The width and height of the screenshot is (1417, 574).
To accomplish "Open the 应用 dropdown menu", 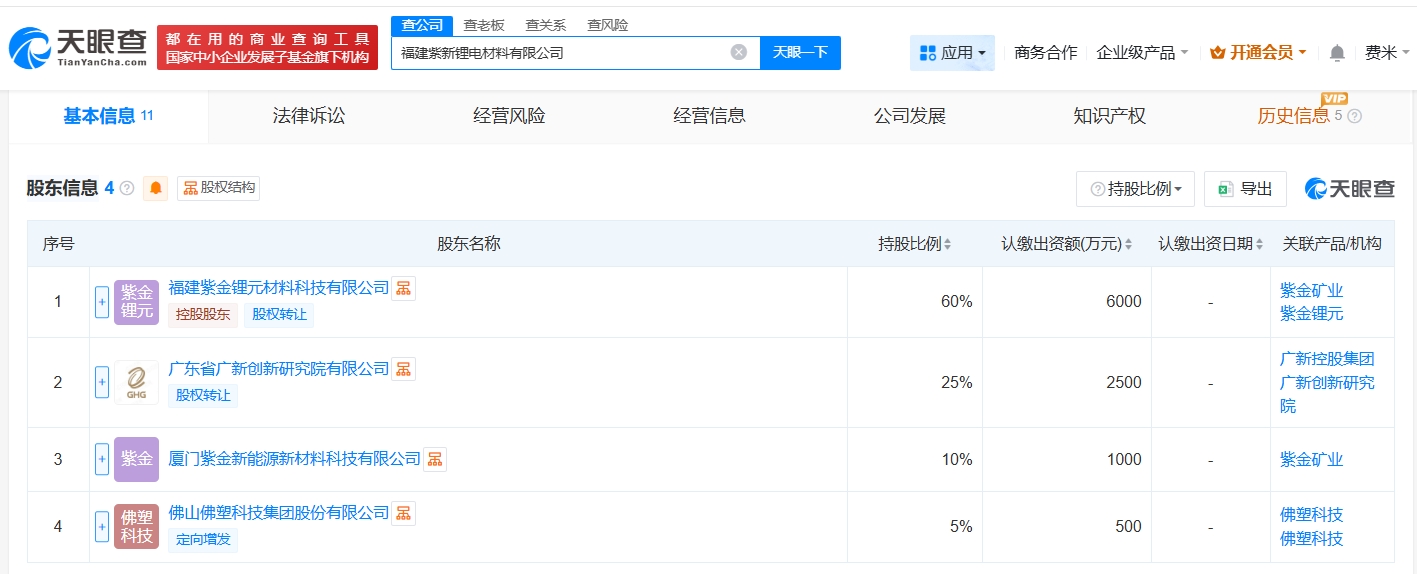I will [x=952, y=53].
